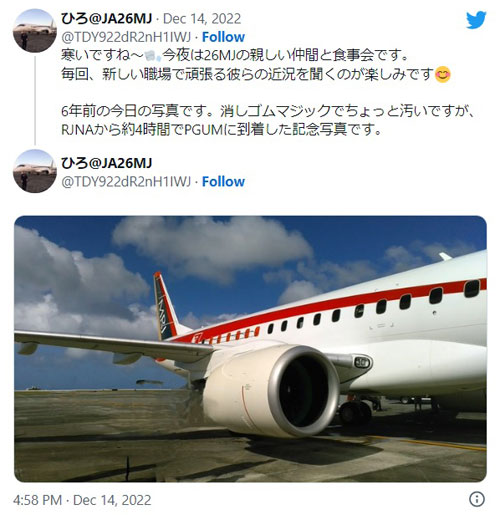This screenshot has width=500, height=515.
Task: Visit @TDY922dR2nH1IWJ handle in top tweet
Action: point(126,37)
